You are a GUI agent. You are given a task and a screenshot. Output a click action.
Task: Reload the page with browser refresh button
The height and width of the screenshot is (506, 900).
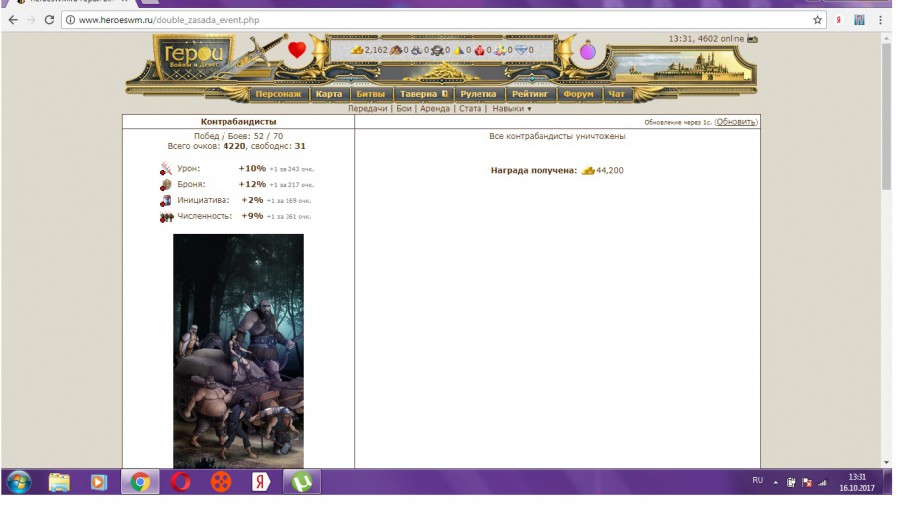(49, 20)
